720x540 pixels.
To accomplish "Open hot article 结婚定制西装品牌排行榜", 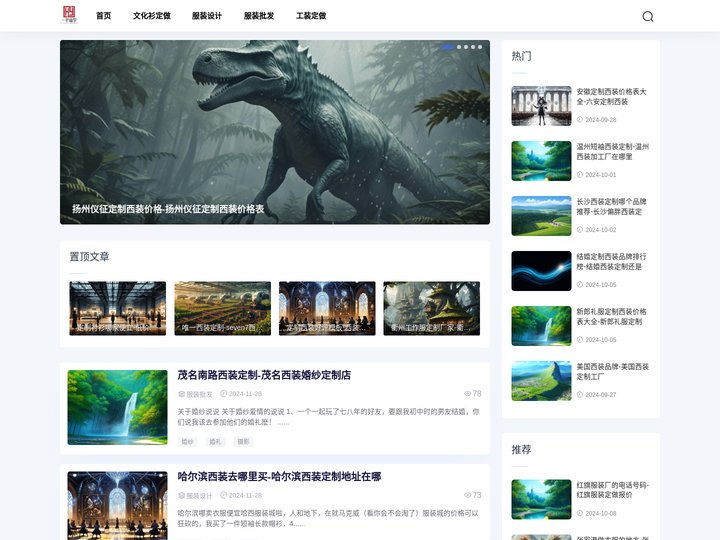I will [611, 262].
